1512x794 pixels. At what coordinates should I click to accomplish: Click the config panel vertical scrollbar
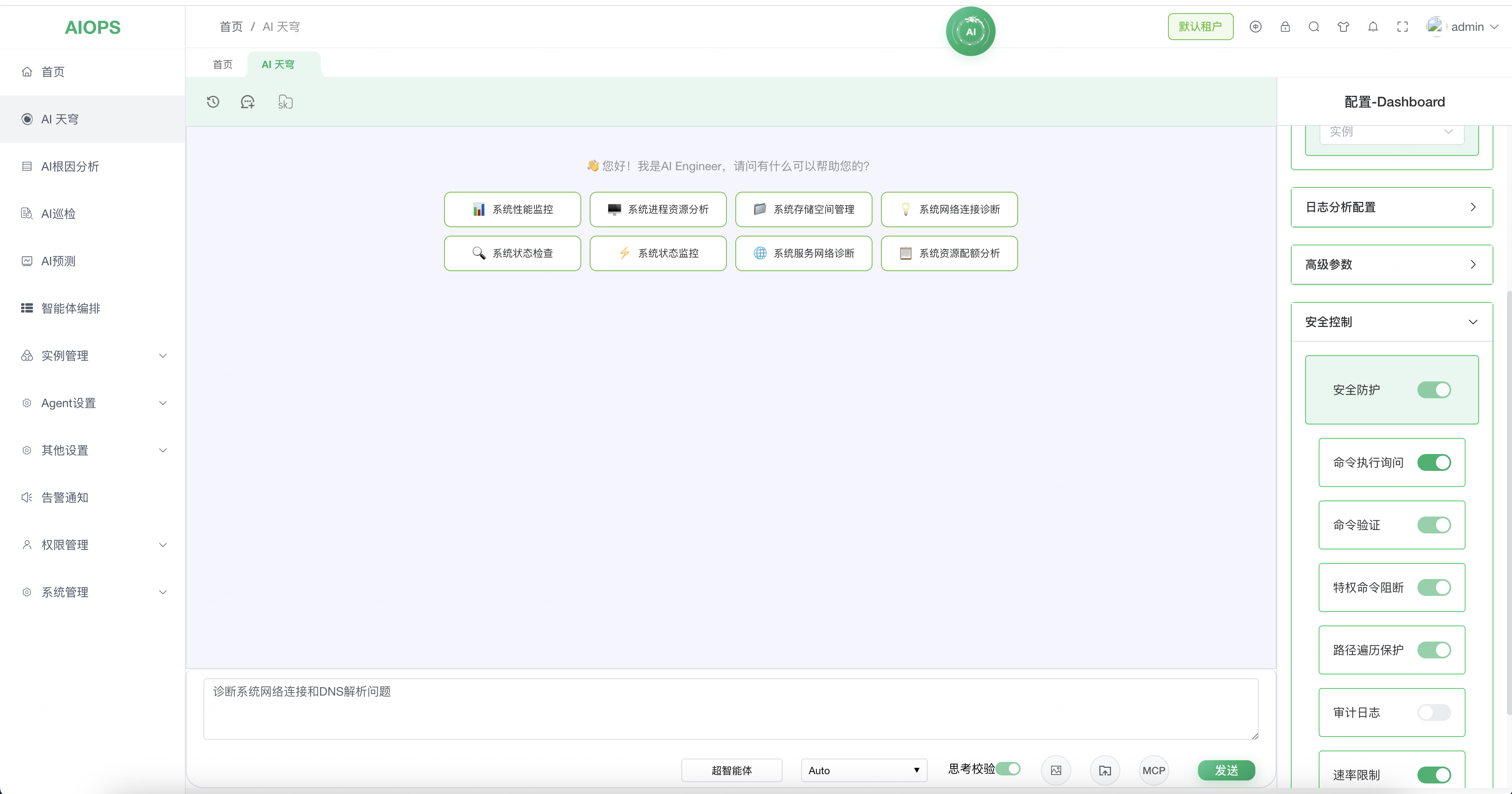coord(1509,503)
